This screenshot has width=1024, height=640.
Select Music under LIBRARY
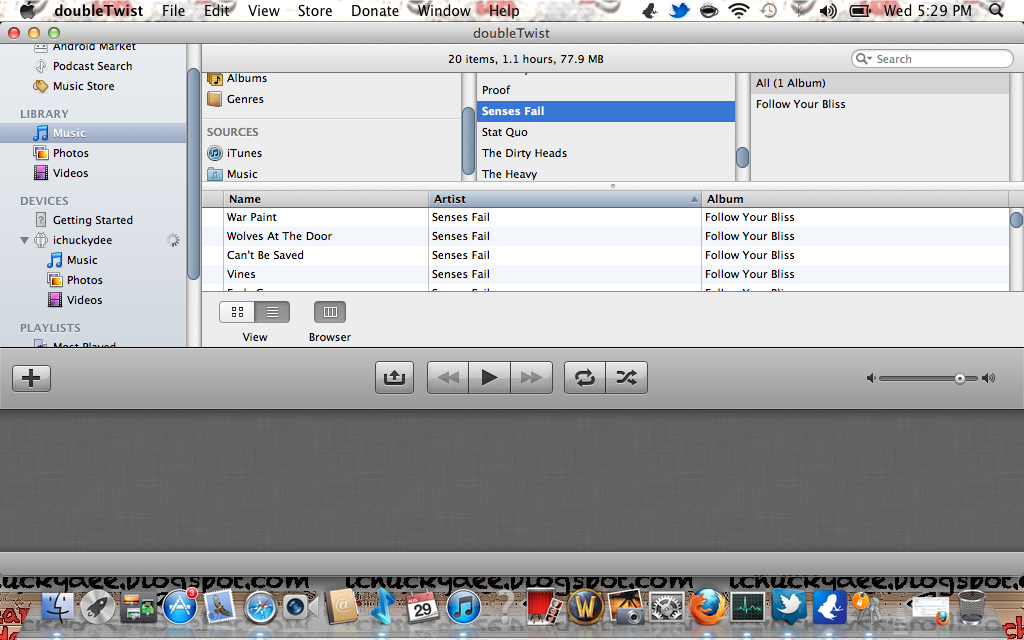pyautogui.click(x=93, y=133)
